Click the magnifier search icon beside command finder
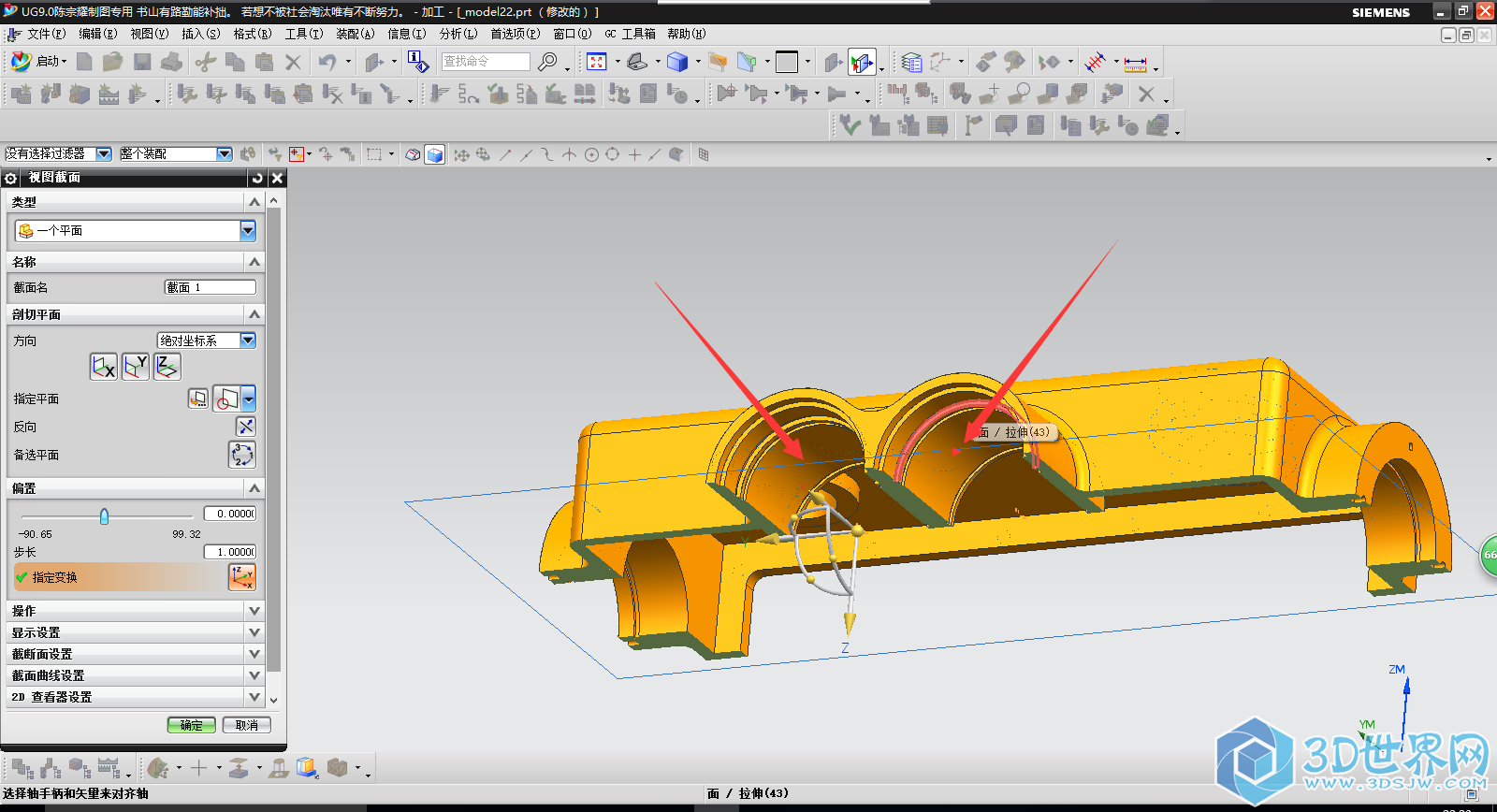1497x812 pixels. 548,62
